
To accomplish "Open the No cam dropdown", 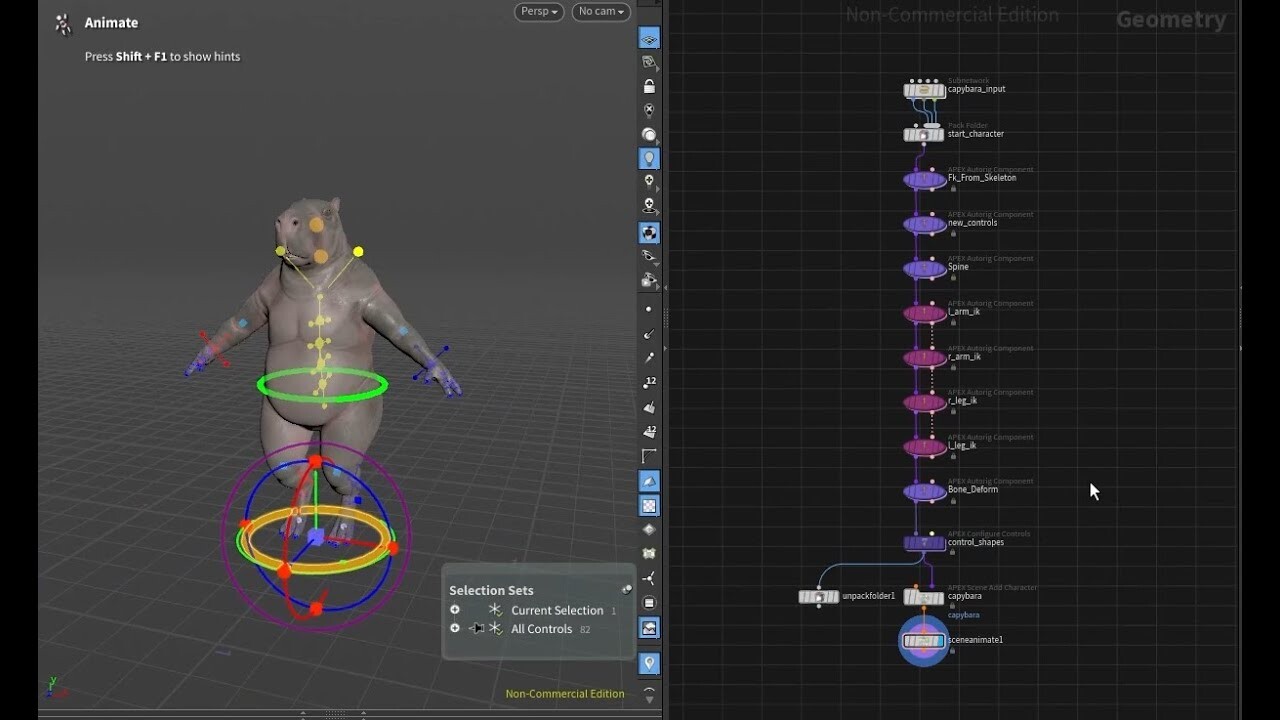I will coord(600,12).
